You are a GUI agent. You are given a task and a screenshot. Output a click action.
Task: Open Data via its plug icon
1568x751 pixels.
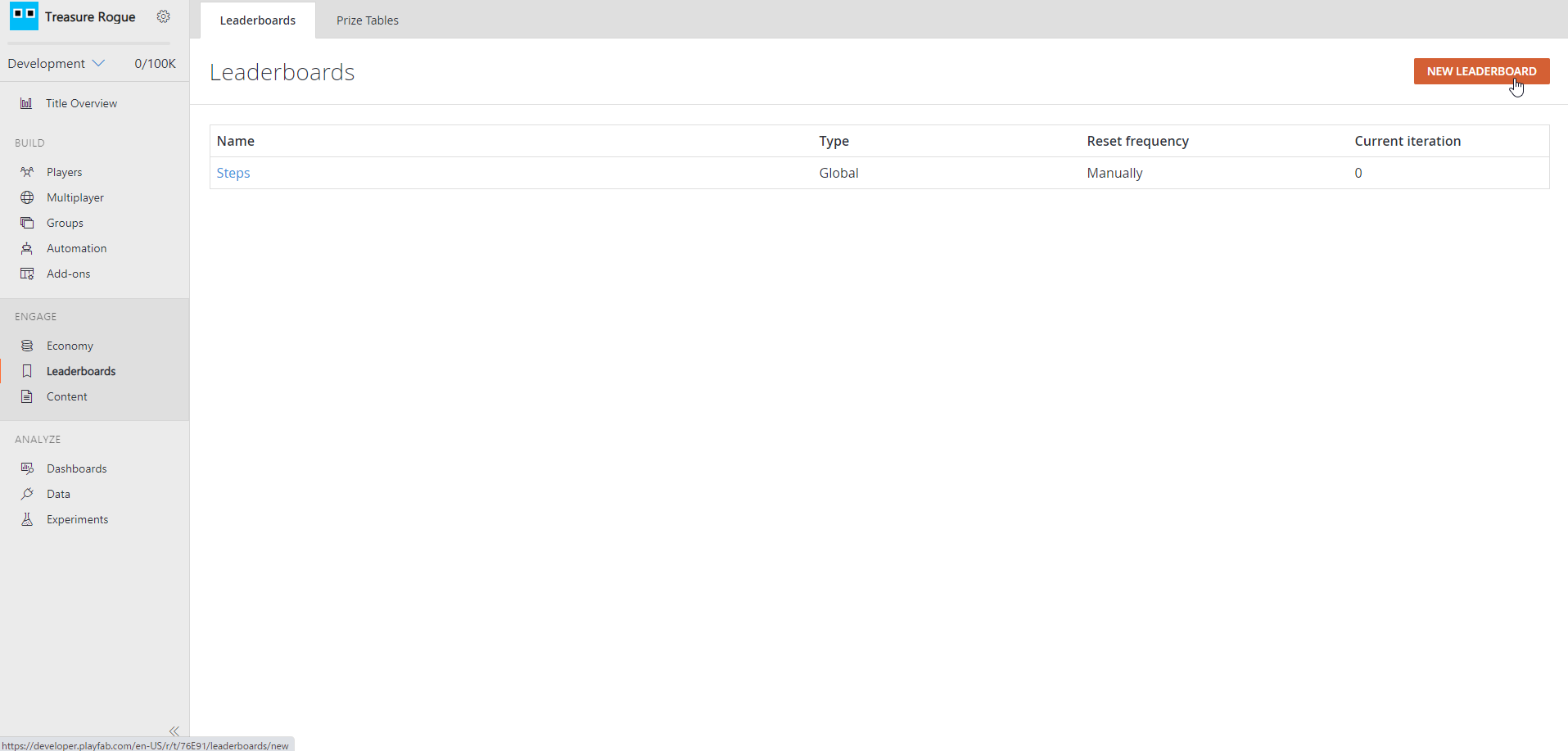[x=27, y=494]
